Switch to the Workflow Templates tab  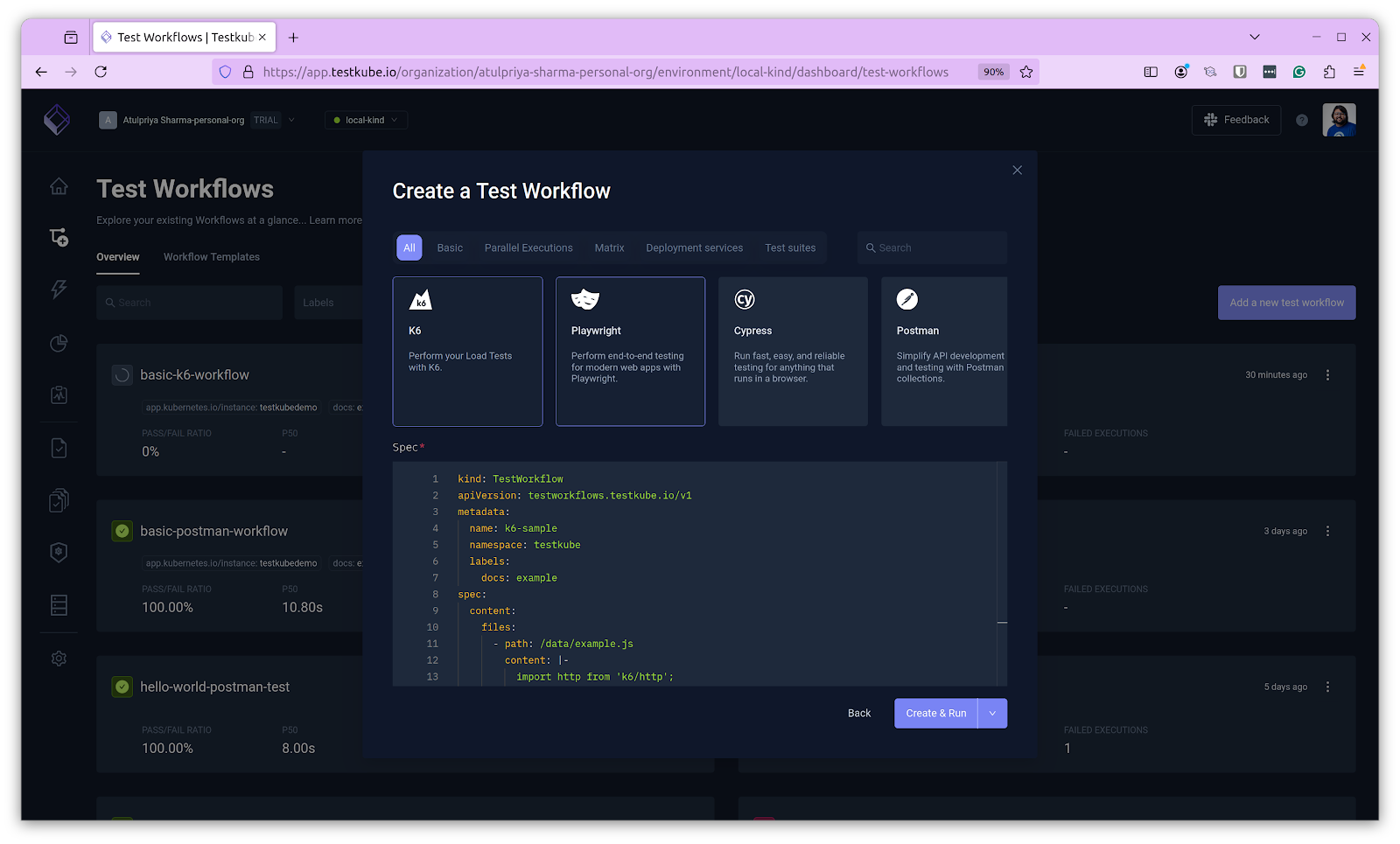[x=212, y=257]
